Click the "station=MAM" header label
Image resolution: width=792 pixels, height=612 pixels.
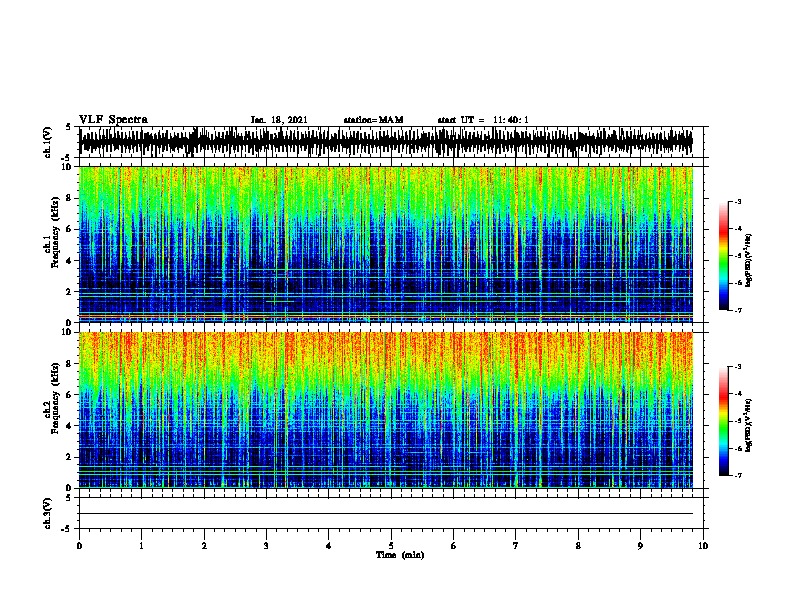coord(373,120)
